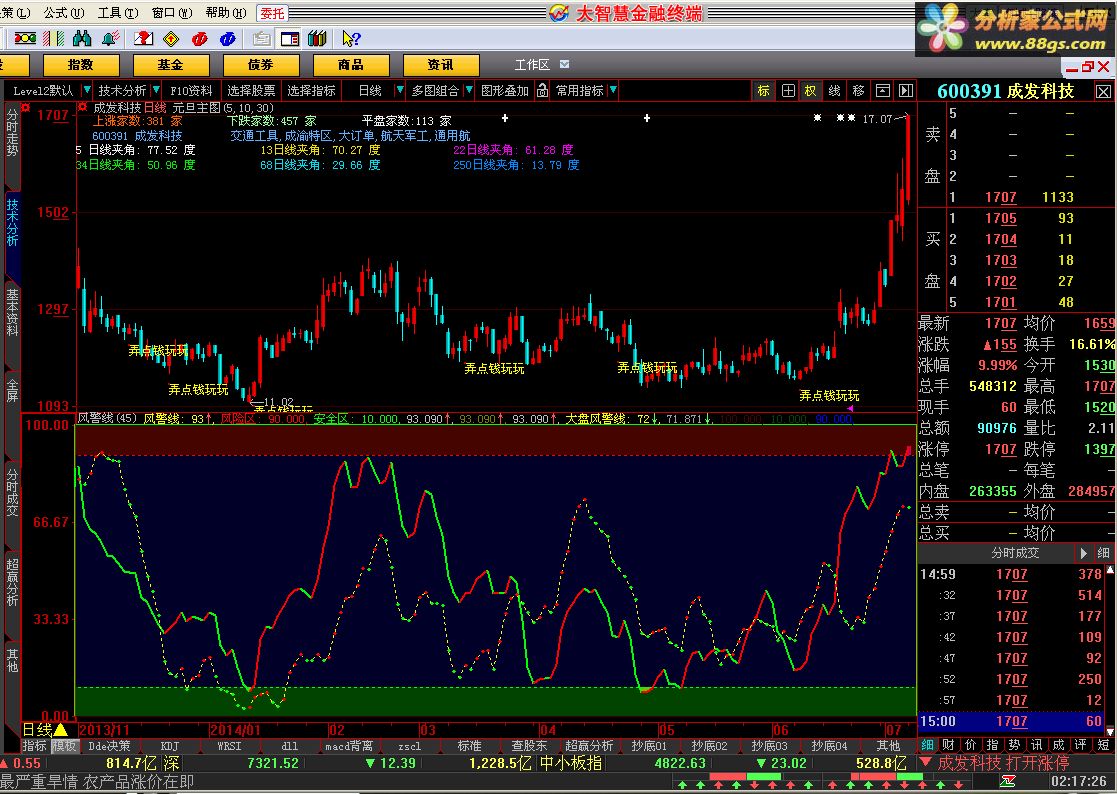The image size is (1117, 794).
Task: Click the yellow diamond arrow icon
Action: click(x=171, y=38)
